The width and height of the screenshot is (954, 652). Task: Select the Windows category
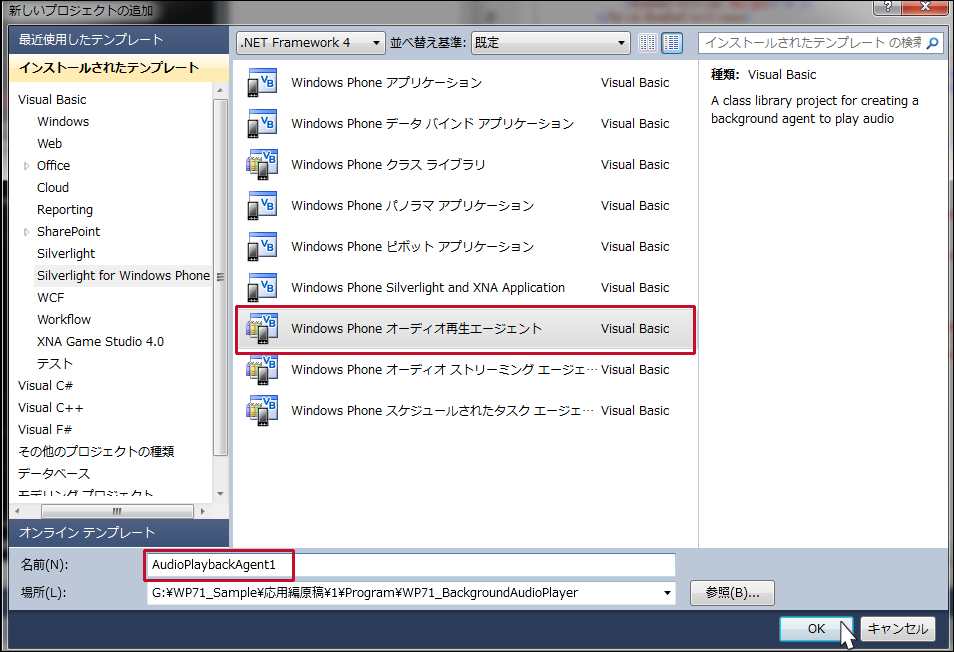pyautogui.click(x=63, y=122)
